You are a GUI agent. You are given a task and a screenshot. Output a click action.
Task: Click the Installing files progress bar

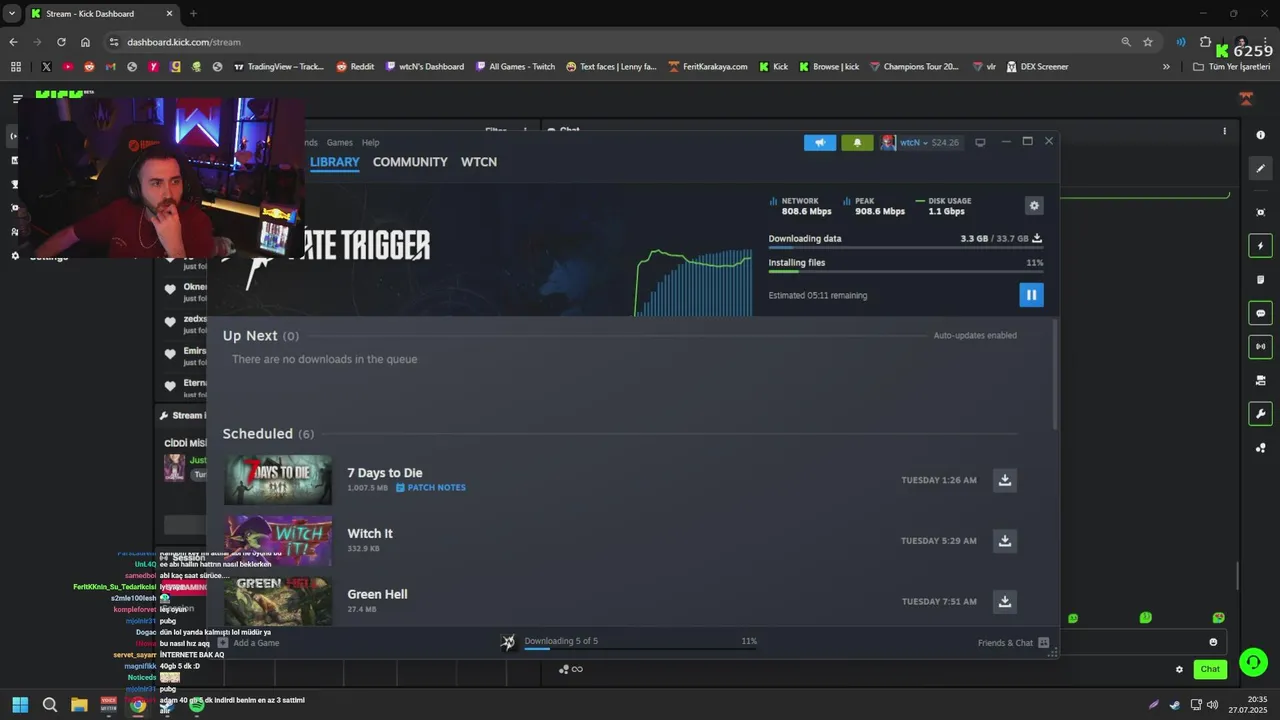tap(906, 271)
